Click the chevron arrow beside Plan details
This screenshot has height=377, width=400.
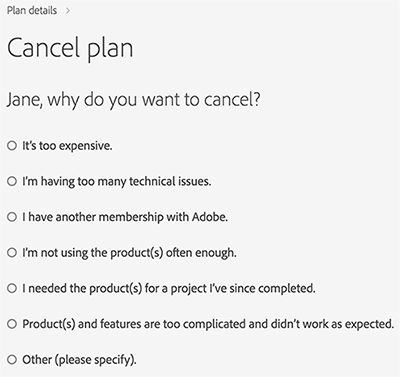coord(68,11)
